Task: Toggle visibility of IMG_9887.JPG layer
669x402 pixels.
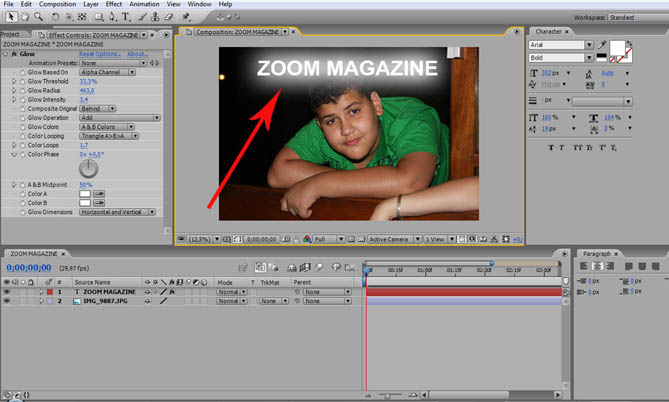Action: coord(7,300)
